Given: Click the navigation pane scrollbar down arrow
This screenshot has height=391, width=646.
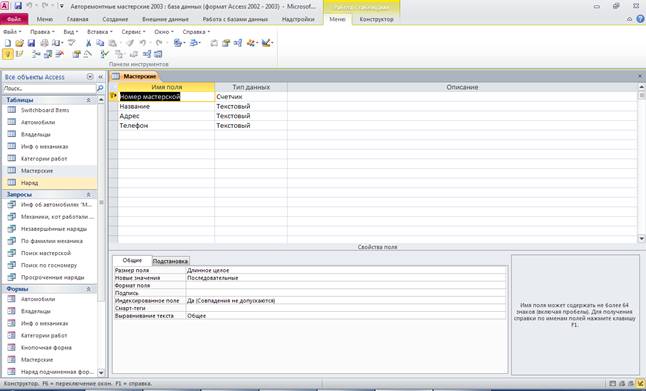Looking at the screenshot, I should coord(101,372).
